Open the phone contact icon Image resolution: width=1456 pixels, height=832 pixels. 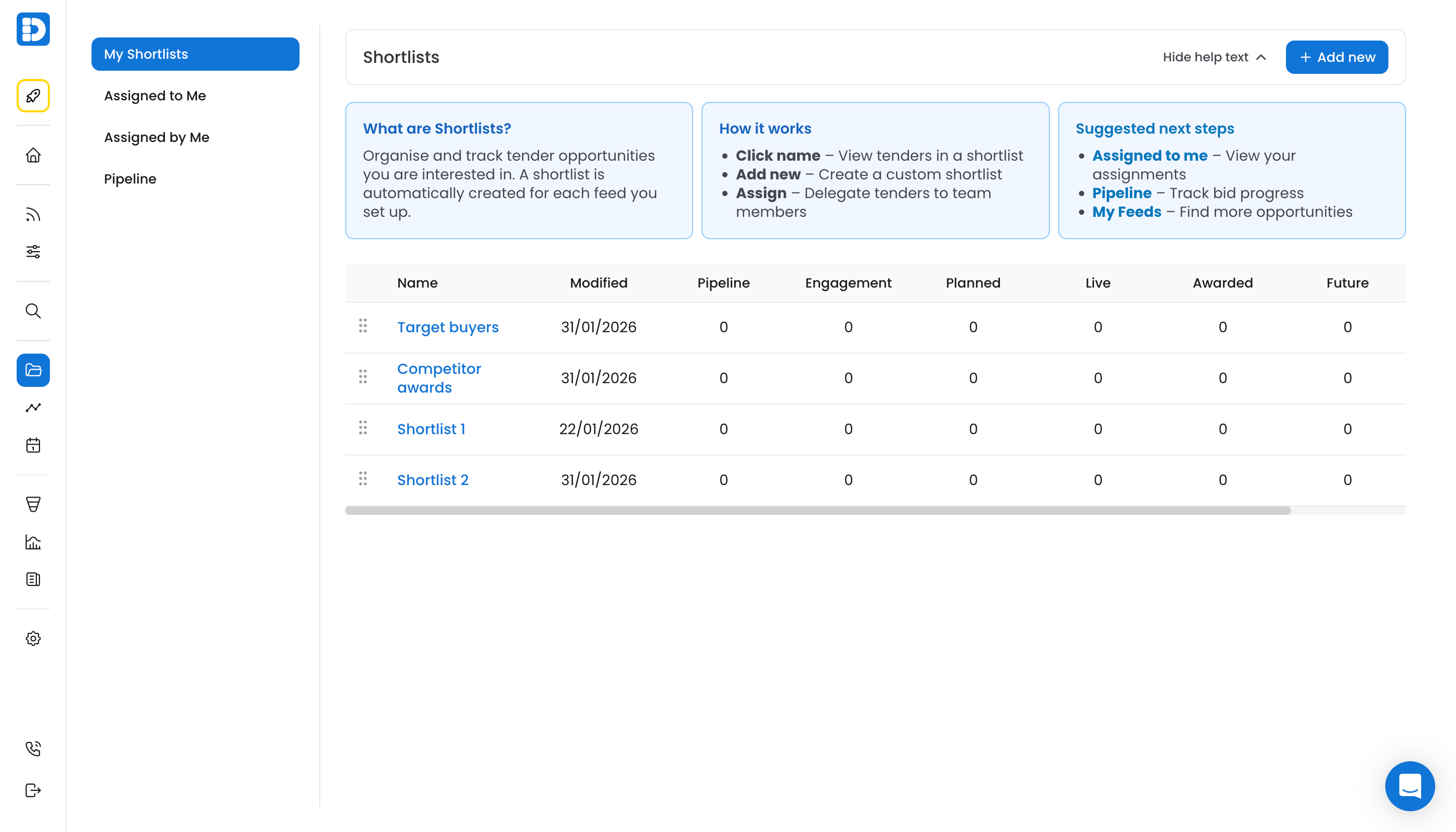tap(33, 748)
